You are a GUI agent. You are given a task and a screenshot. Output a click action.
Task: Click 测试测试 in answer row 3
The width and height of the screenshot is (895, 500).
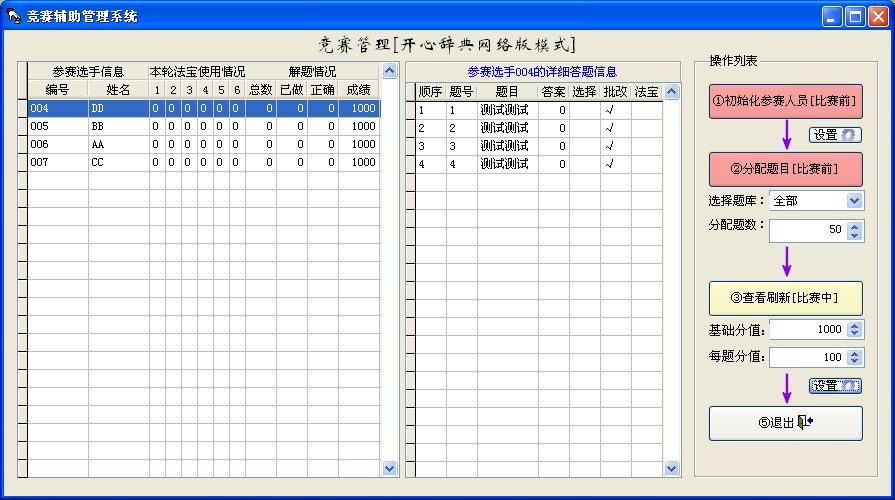coord(505,146)
